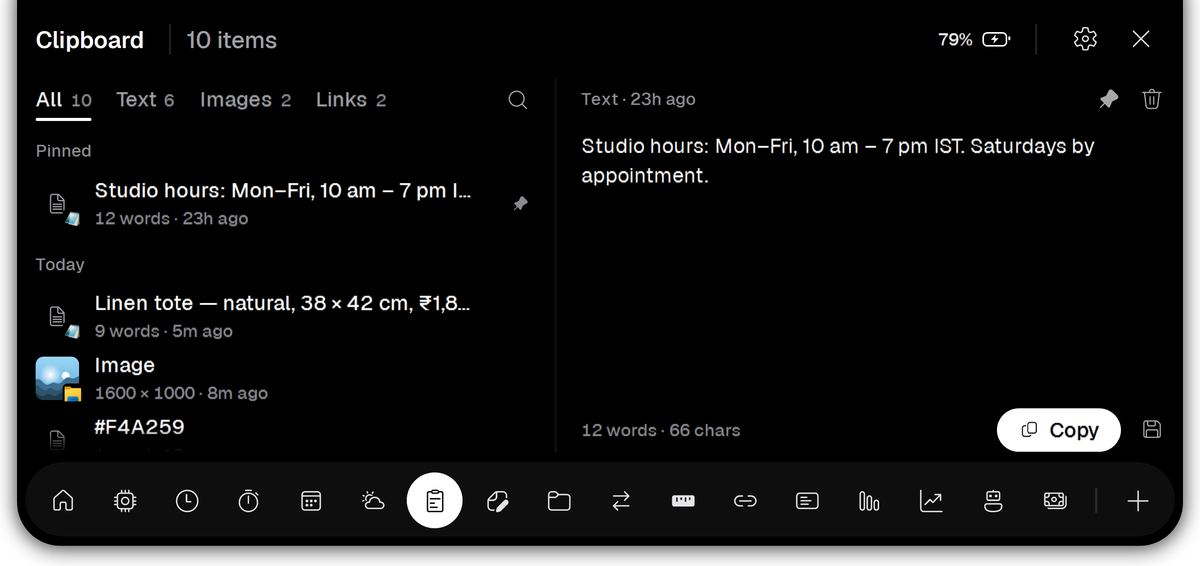
Task: Open the Image clip thumbnail
Action: 58,379
